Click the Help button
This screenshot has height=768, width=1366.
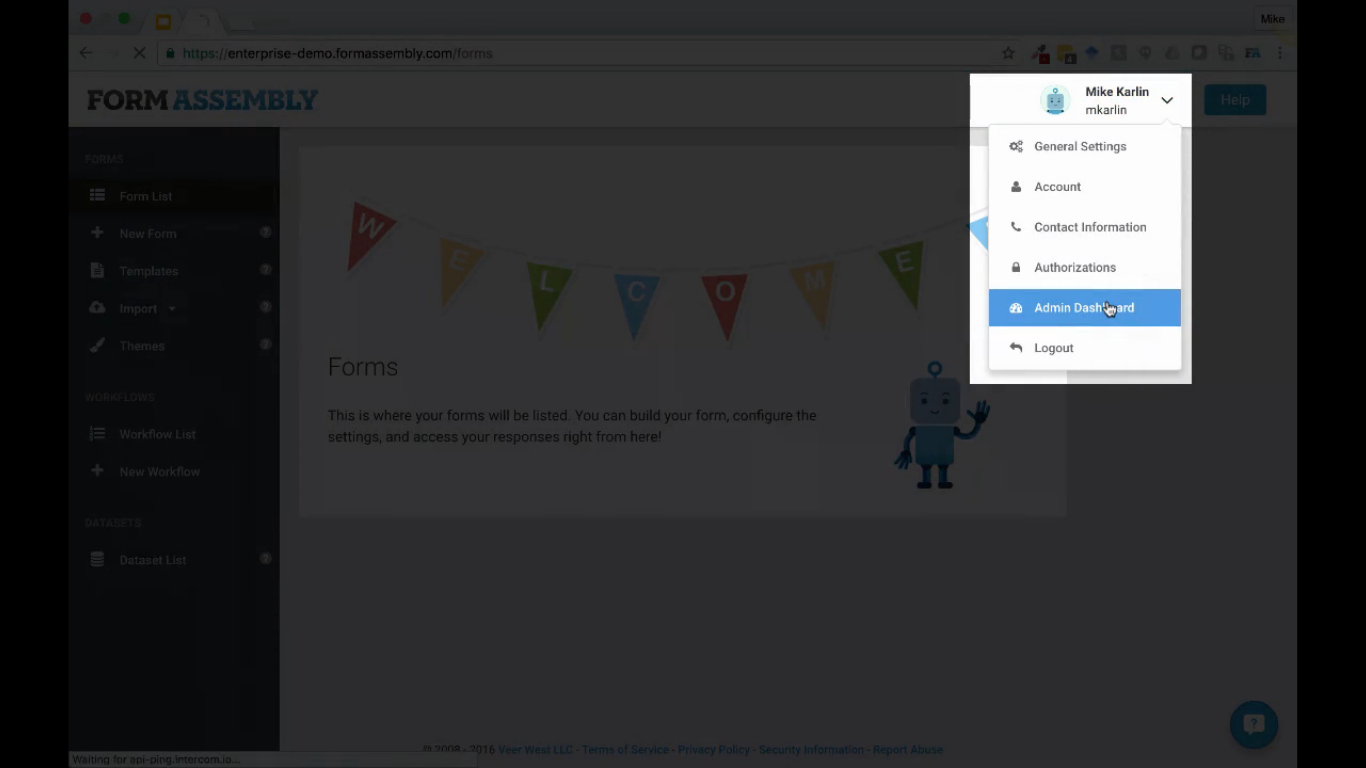click(x=1235, y=100)
